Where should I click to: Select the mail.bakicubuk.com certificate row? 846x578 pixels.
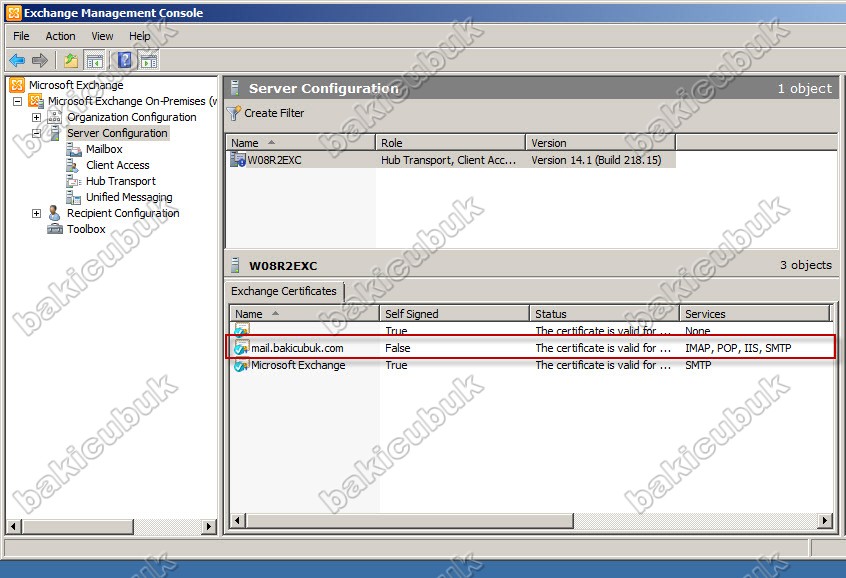[x=532, y=348]
